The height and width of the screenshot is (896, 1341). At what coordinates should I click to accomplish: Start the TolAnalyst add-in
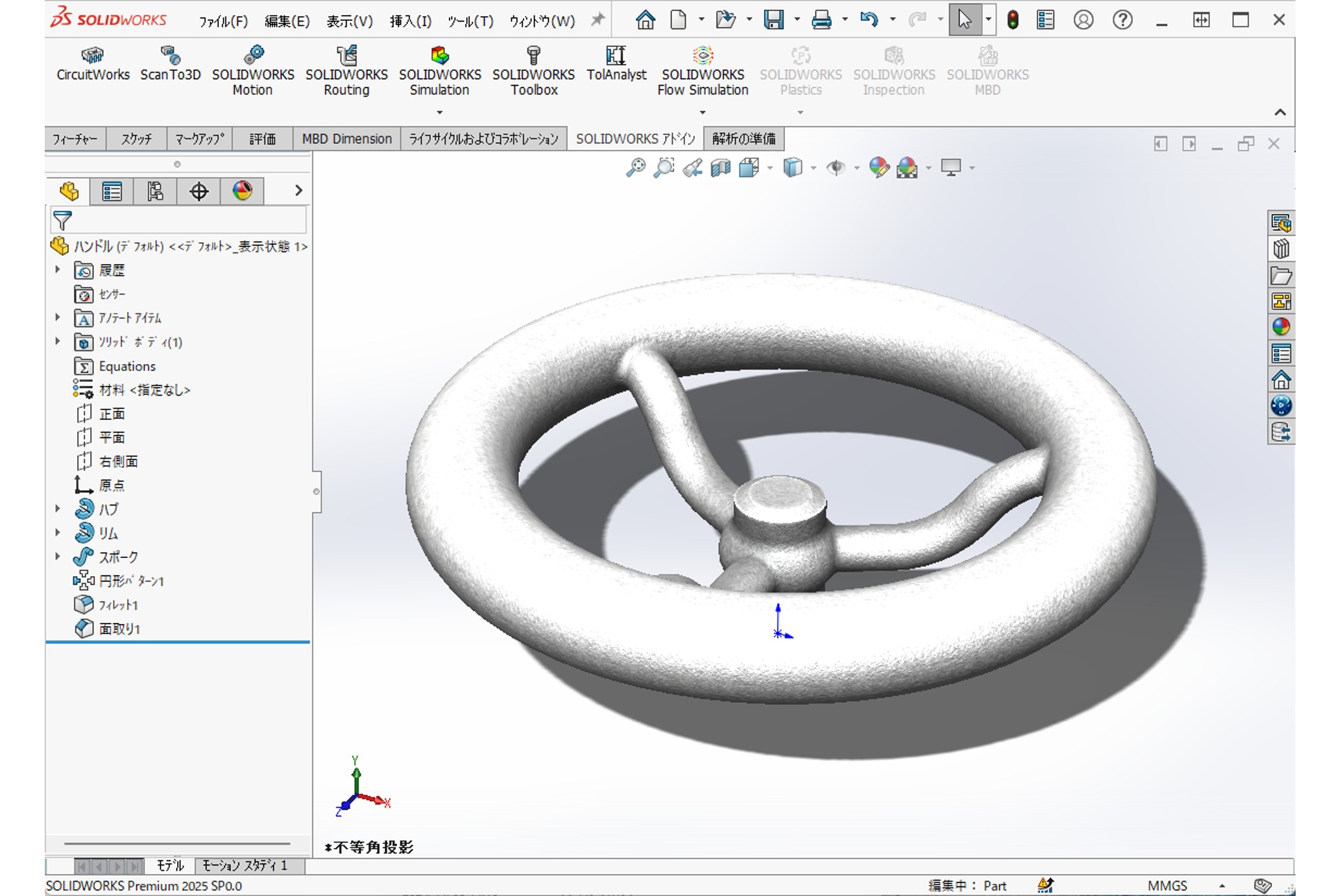(x=616, y=64)
